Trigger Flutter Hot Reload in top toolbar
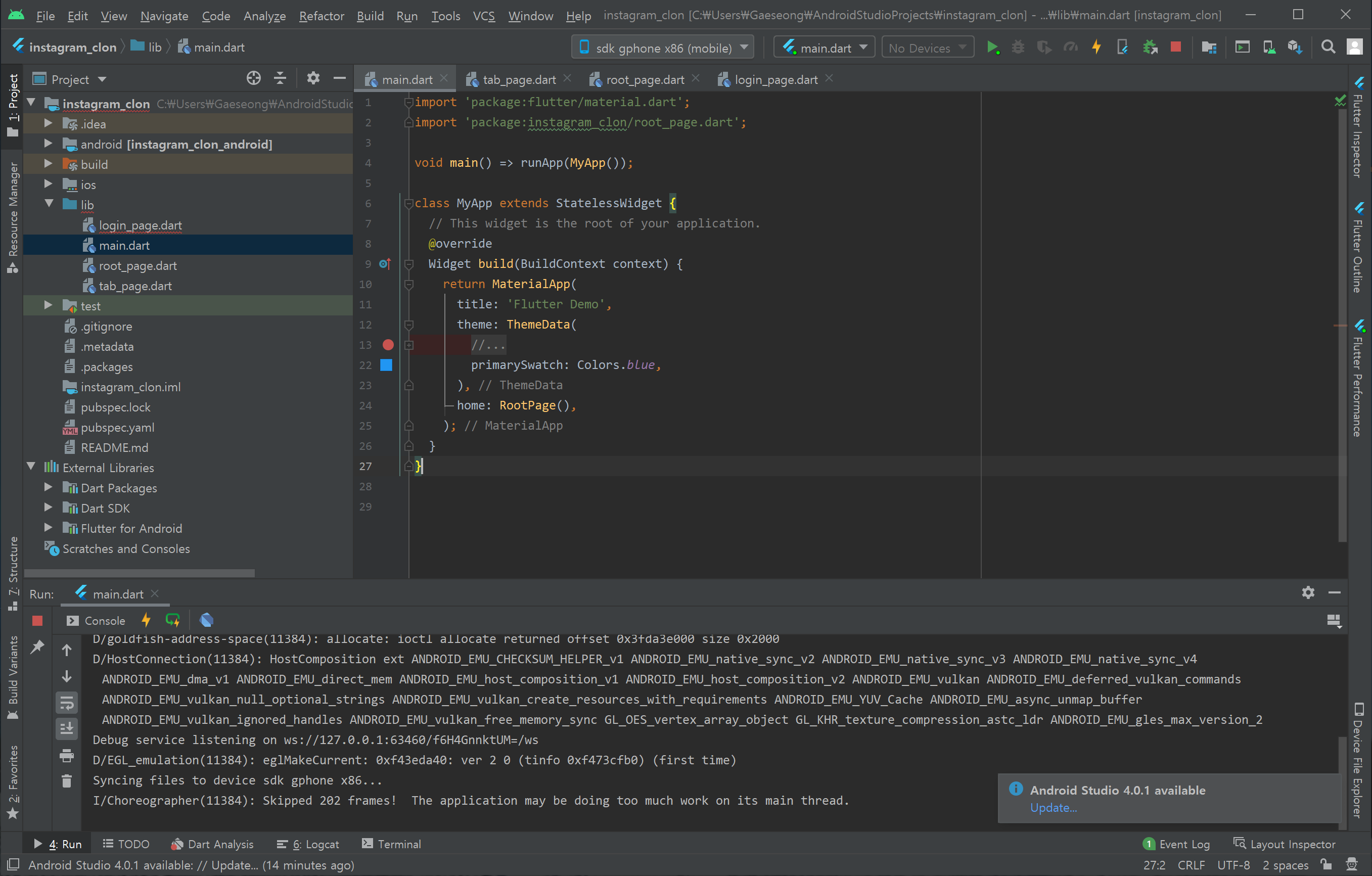The width and height of the screenshot is (1372, 876). [1096, 48]
